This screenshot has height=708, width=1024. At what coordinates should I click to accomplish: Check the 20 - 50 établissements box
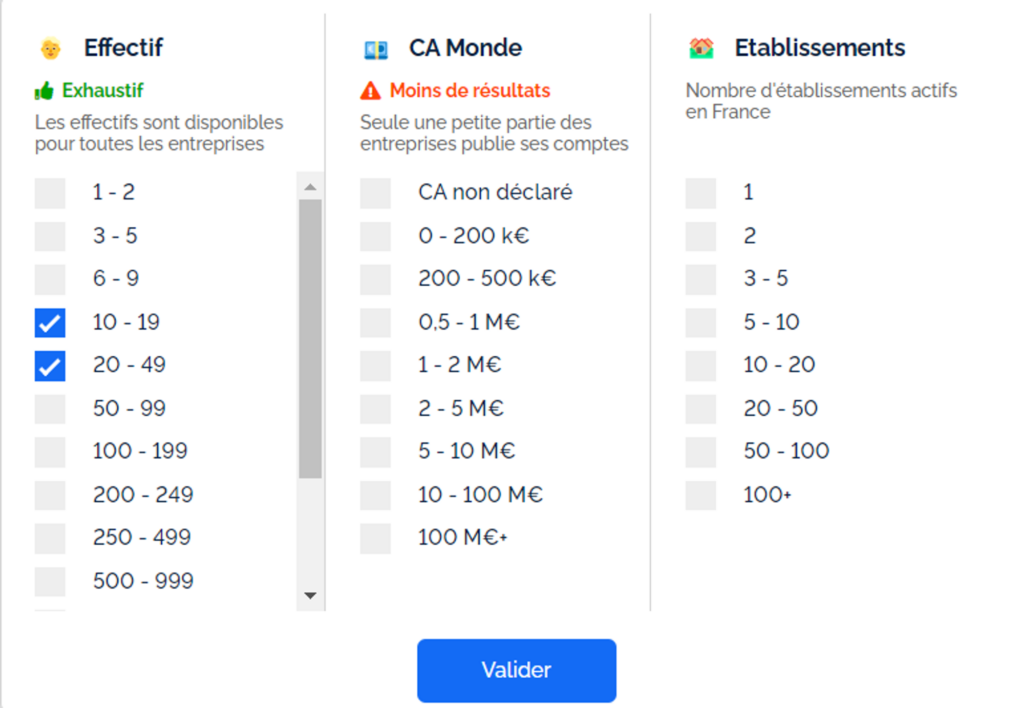point(701,409)
